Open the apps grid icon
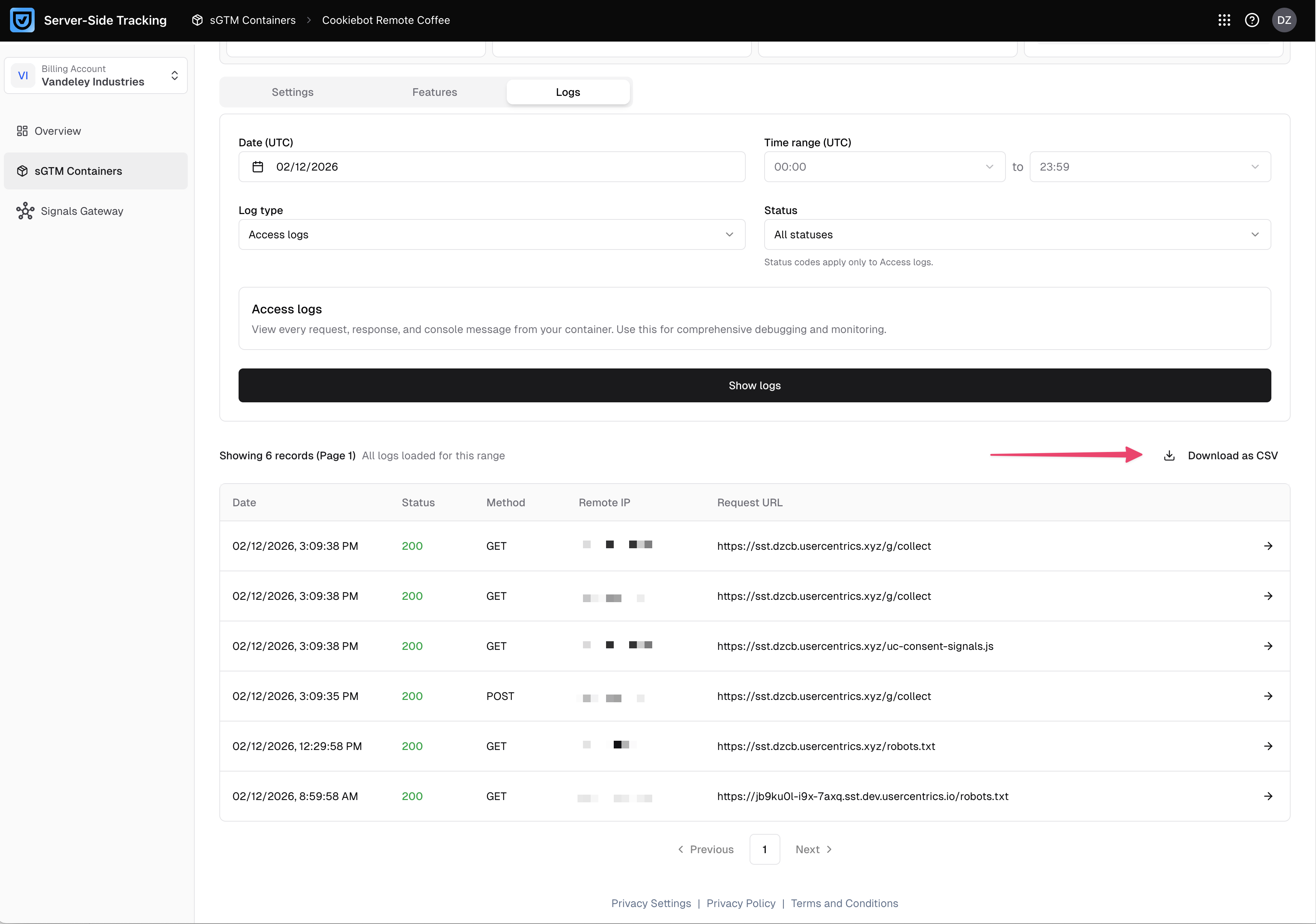The image size is (1316, 924). (x=1224, y=20)
